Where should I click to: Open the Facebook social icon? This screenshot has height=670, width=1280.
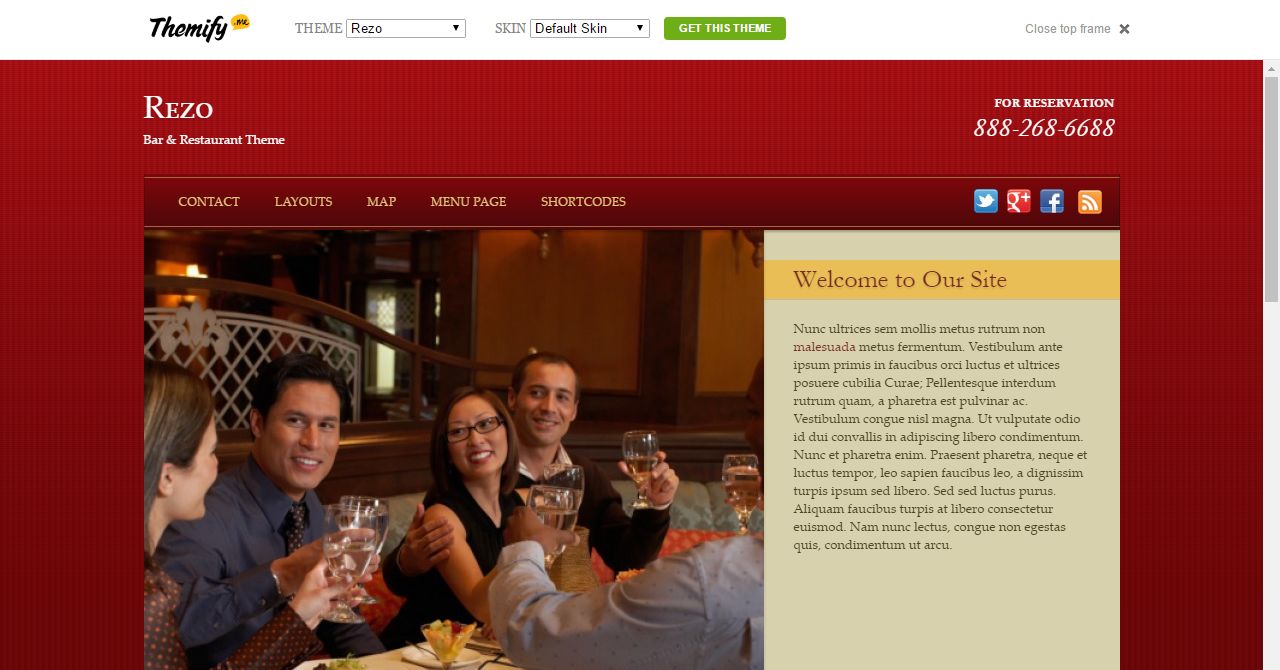pyautogui.click(x=1052, y=201)
